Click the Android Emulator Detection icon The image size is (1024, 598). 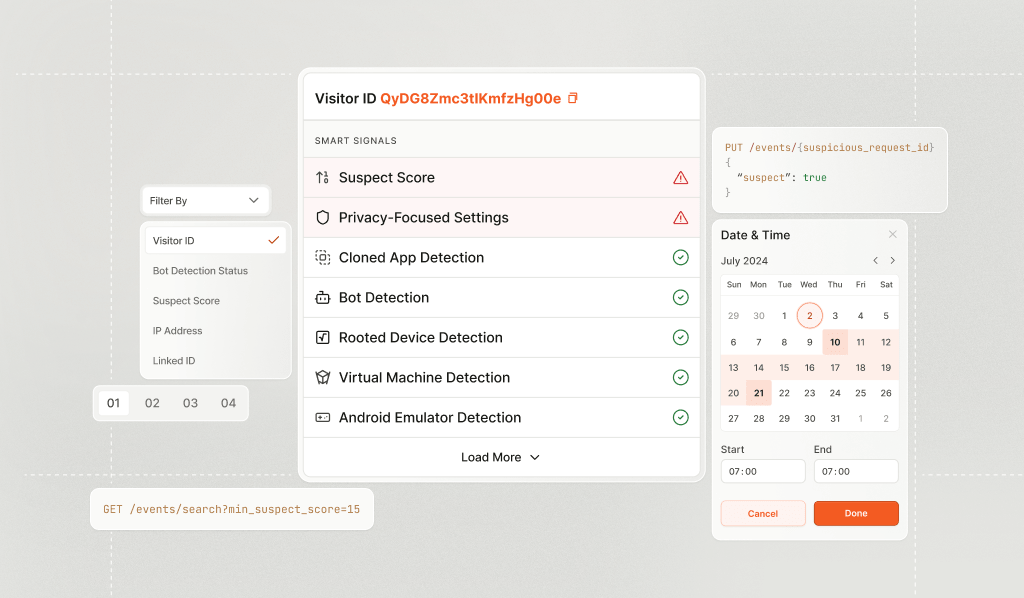(323, 418)
